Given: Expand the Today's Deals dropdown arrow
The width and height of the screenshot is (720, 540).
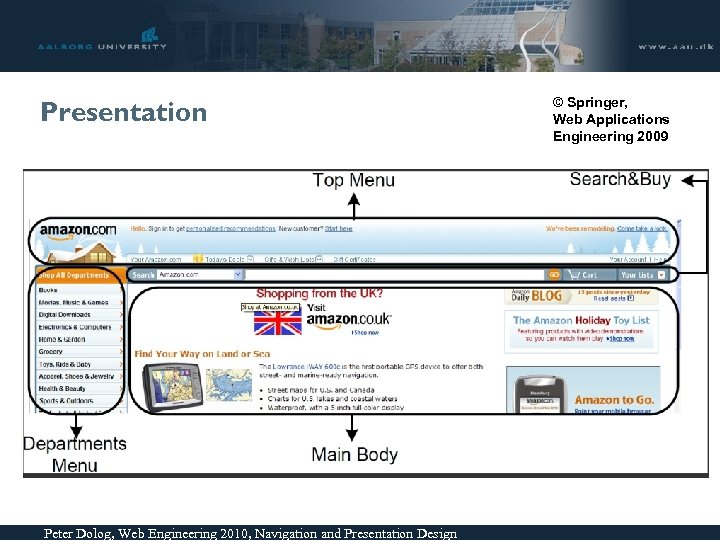Looking at the screenshot, I should tap(250, 259).
